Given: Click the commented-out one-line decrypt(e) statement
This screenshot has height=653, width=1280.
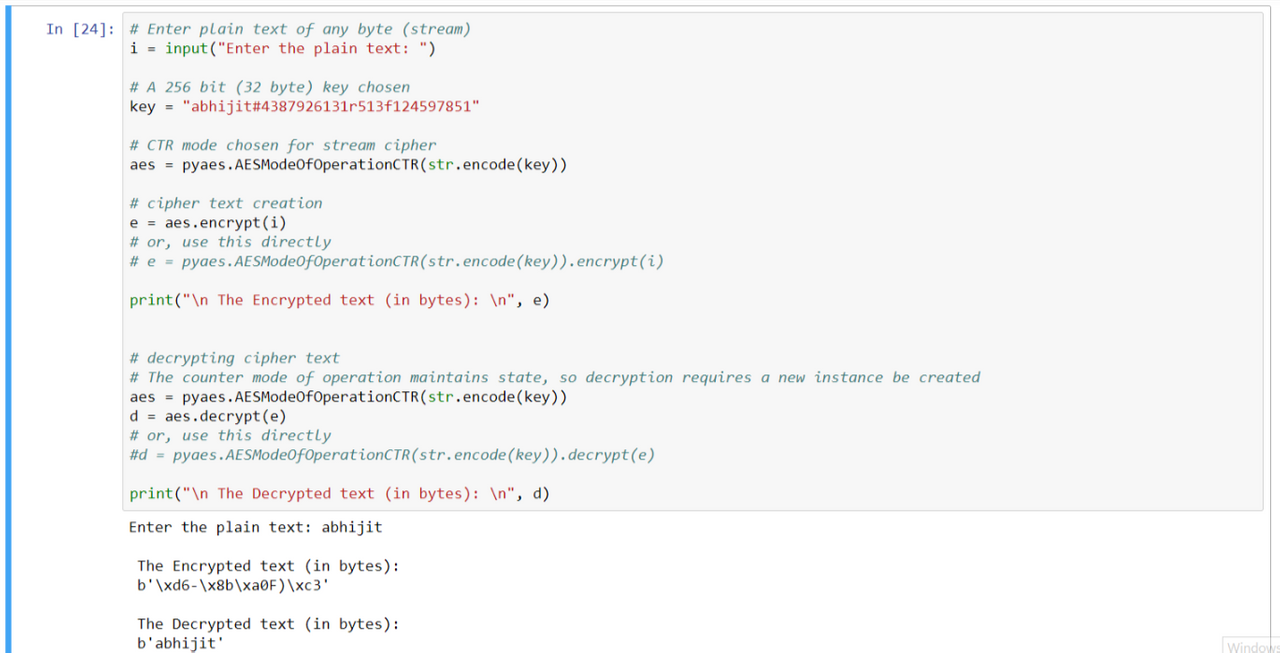Looking at the screenshot, I should pyautogui.click(x=392, y=455).
